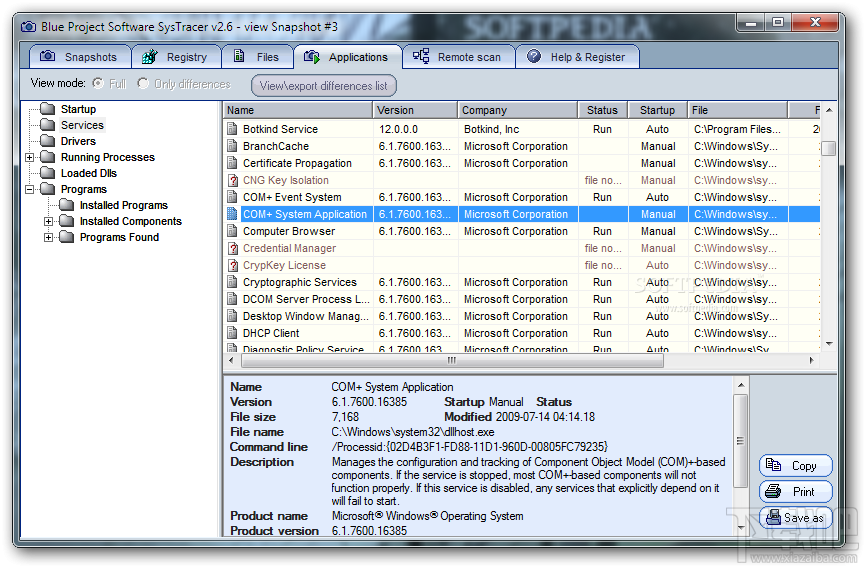
Task: Click the Startup folder icon in tree
Action: click(47, 109)
